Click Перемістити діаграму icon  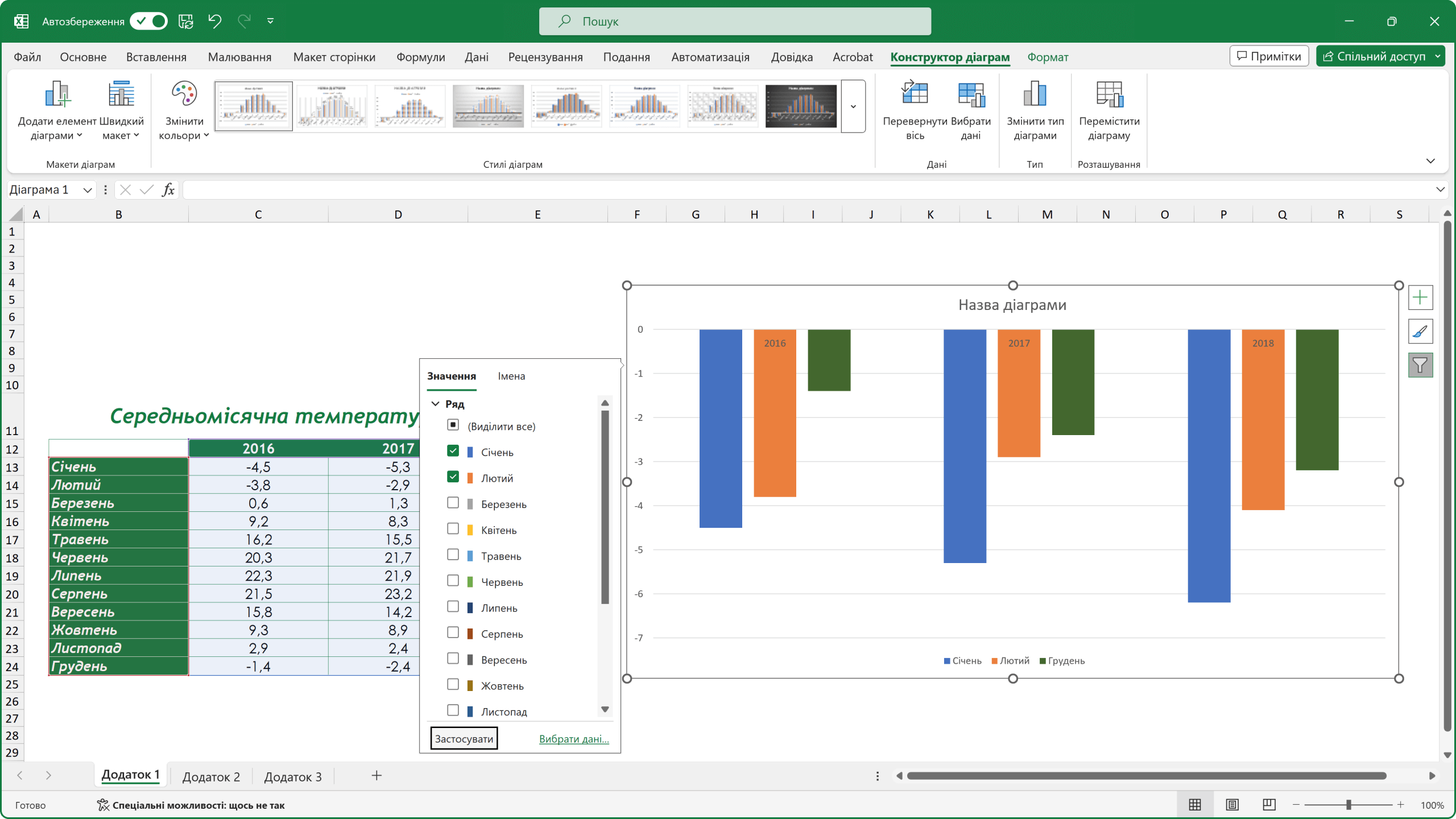coord(1108,94)
